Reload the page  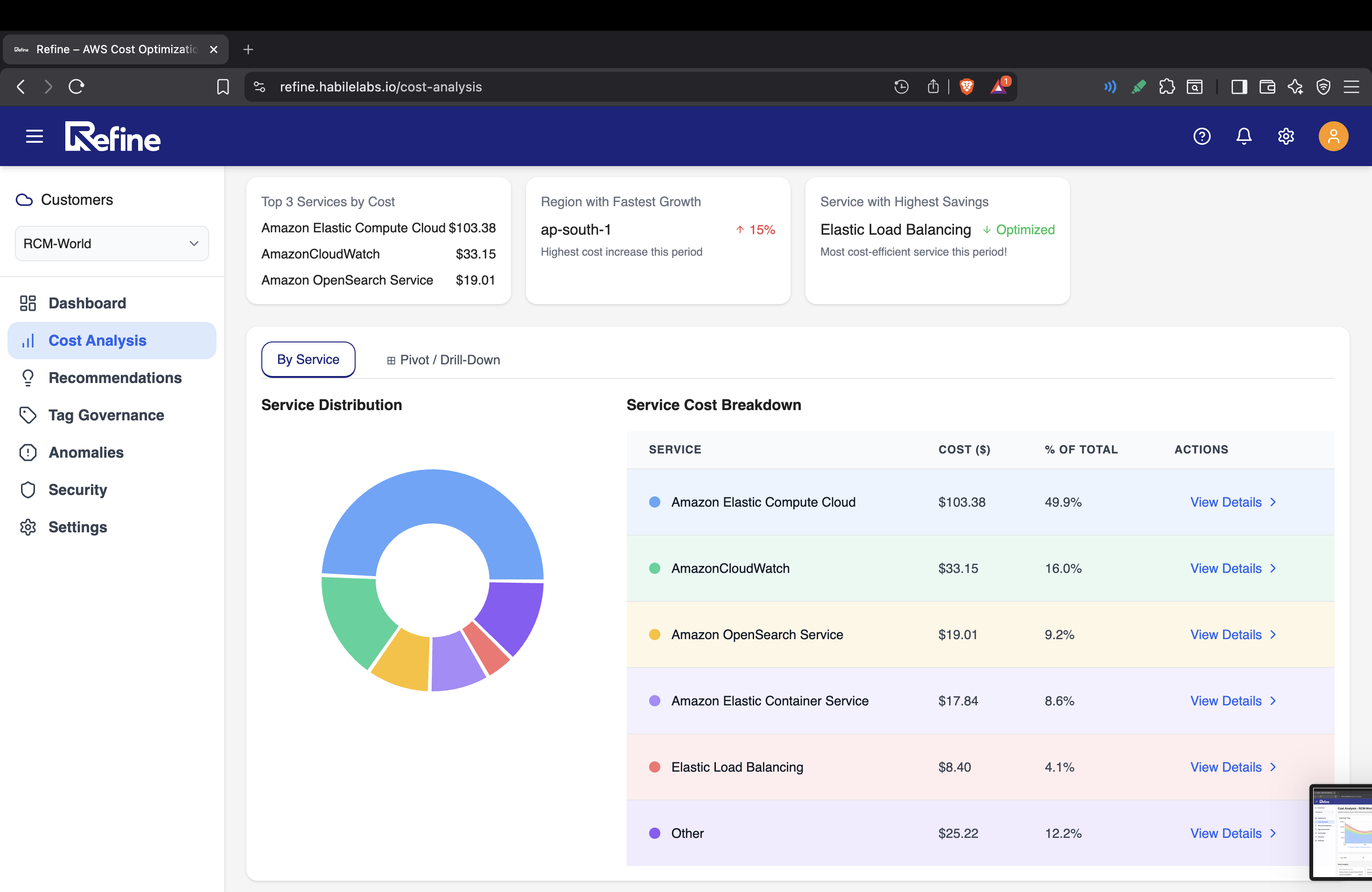77,87
